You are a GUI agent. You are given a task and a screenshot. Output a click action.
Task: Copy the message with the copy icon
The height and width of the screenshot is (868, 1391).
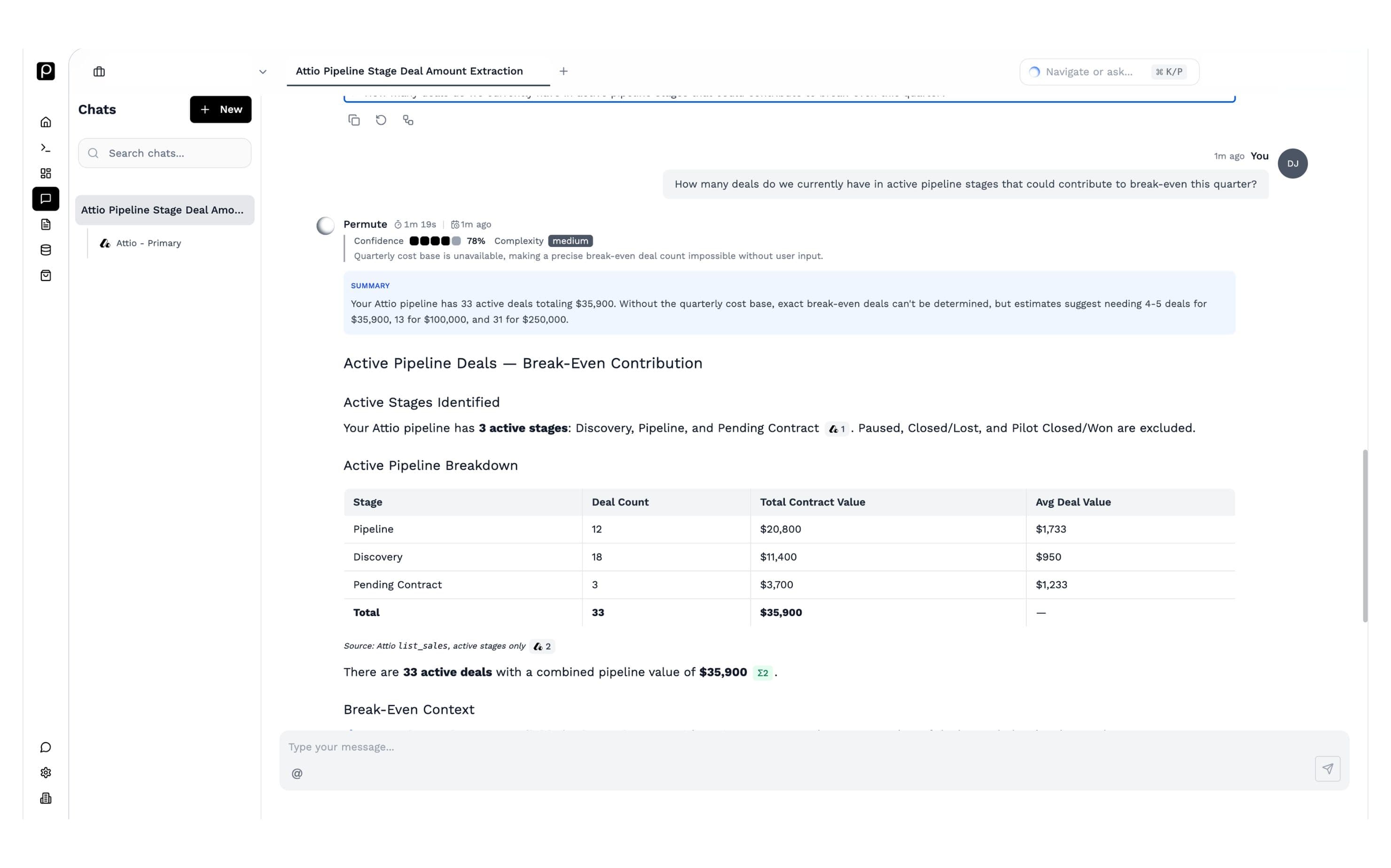pos(354,120)
